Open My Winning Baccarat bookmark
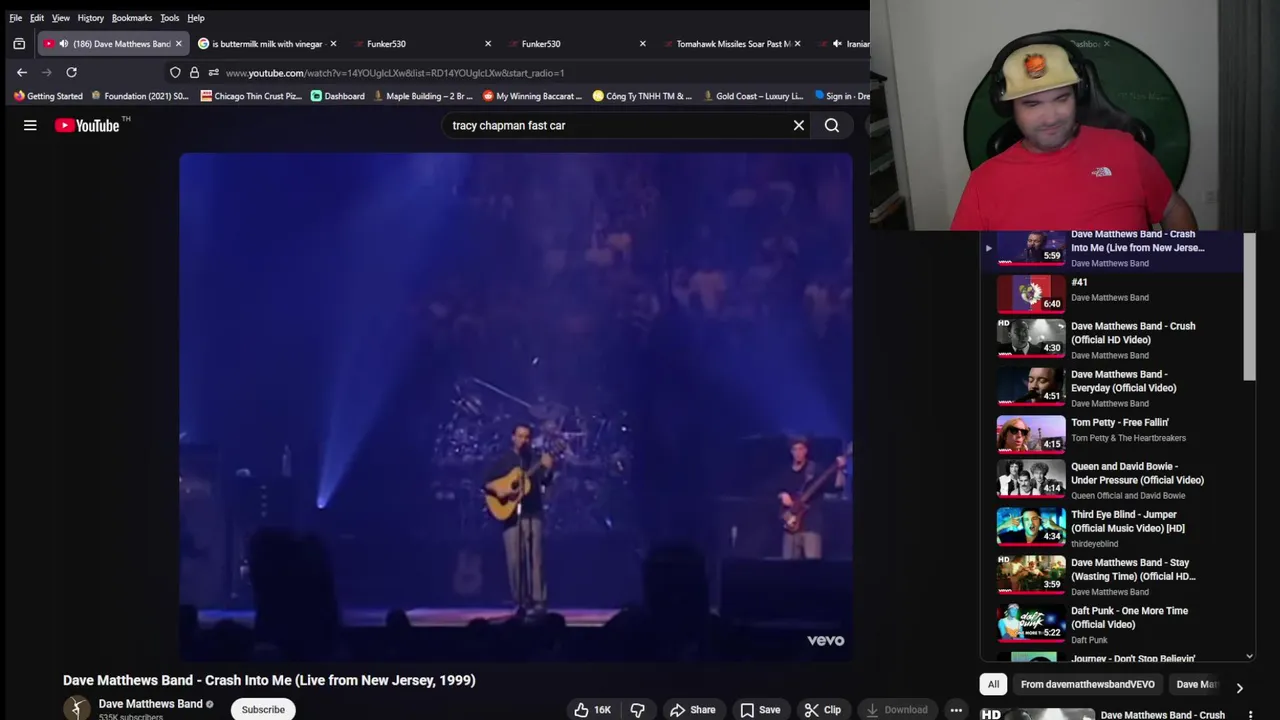Screen dimensions: 1280x720 (x=532, y=96)
